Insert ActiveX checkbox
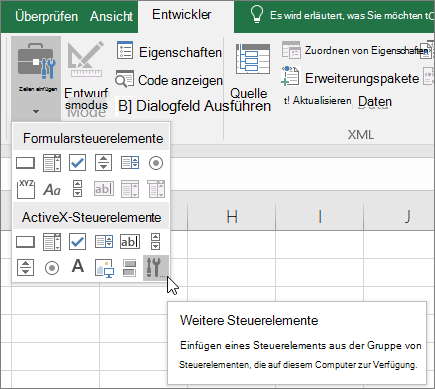Screen dimensions: 435x389 (x=77, y=241)
